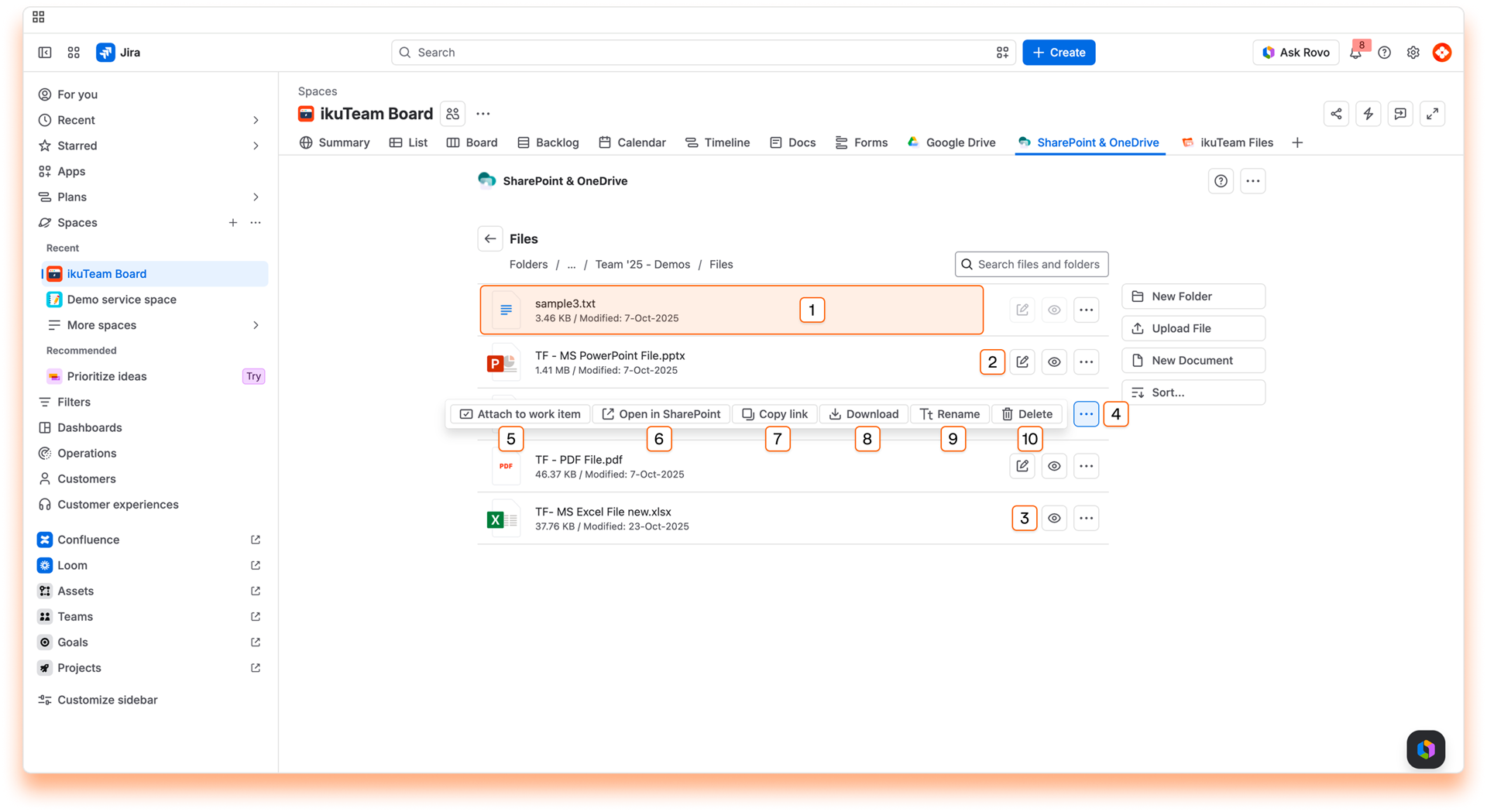Screen dimensions: 1487x812
Task: Switch to the Google Drive tab
Action: [952, 142]
